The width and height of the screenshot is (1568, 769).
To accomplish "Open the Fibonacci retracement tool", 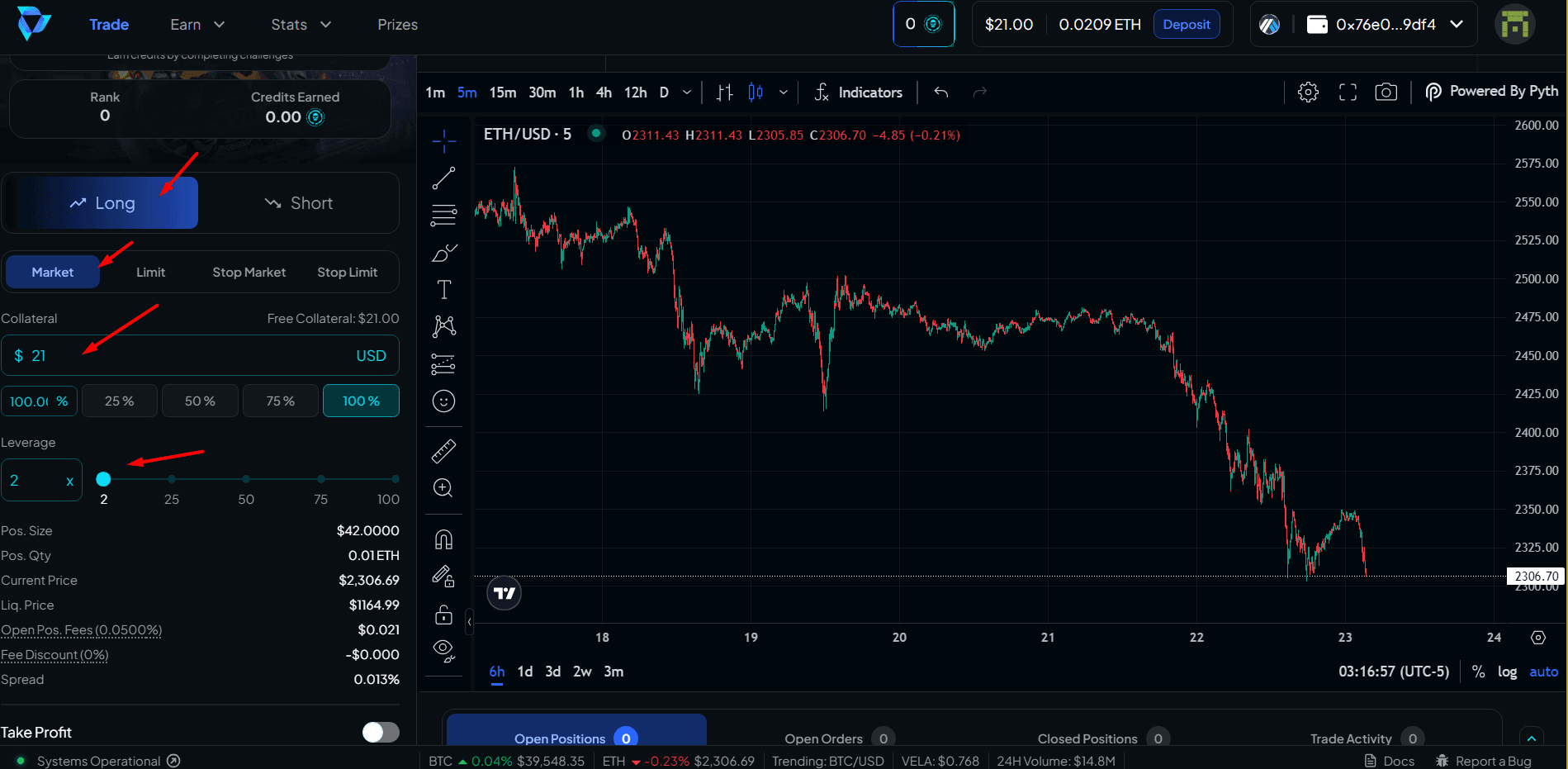I will tap(443, 216).
